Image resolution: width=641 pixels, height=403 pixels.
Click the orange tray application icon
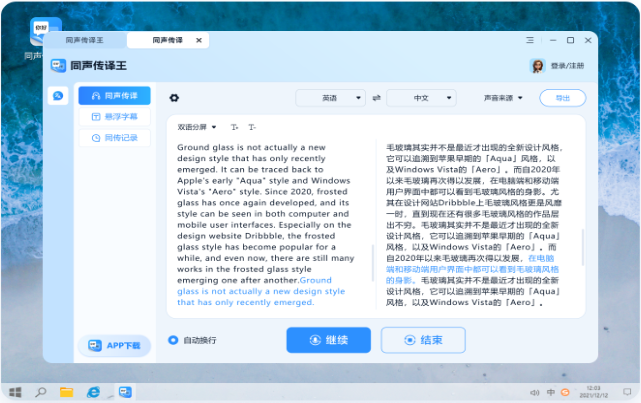click(565, 392)
